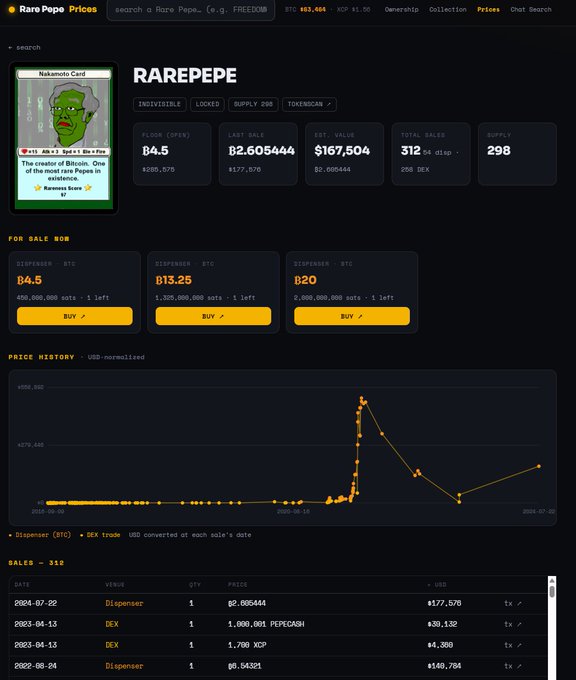576x680 pixels.
Task: Go to the Prices nav tab
Action: (488, 10)
